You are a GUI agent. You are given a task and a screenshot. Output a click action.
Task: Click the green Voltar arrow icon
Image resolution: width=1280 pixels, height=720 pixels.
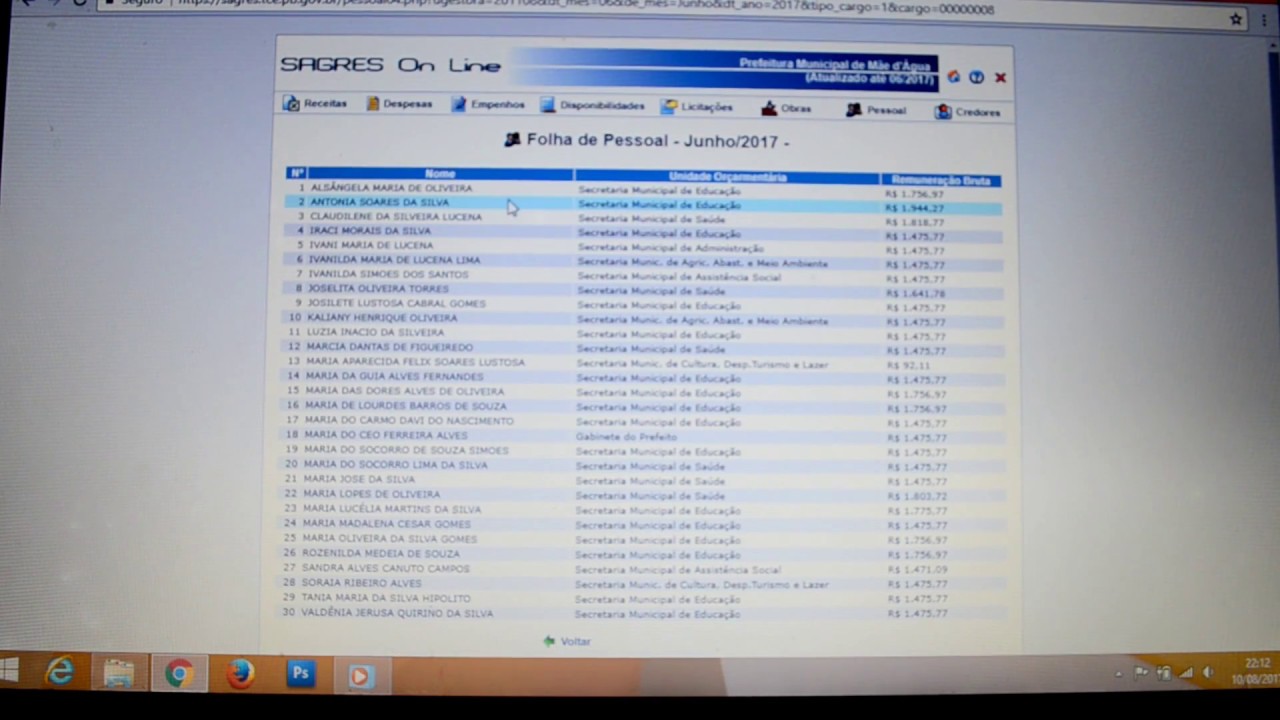[x=548, y=641]
